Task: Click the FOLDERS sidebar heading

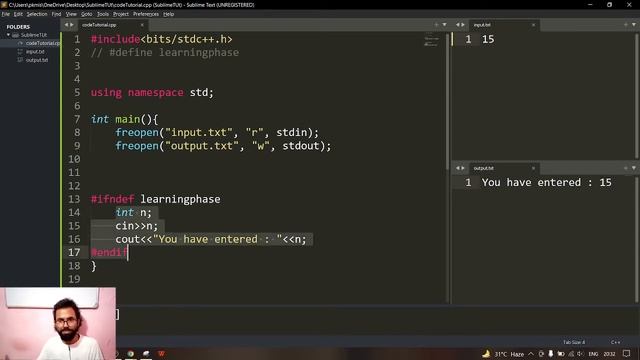Action: coord(18,27)
